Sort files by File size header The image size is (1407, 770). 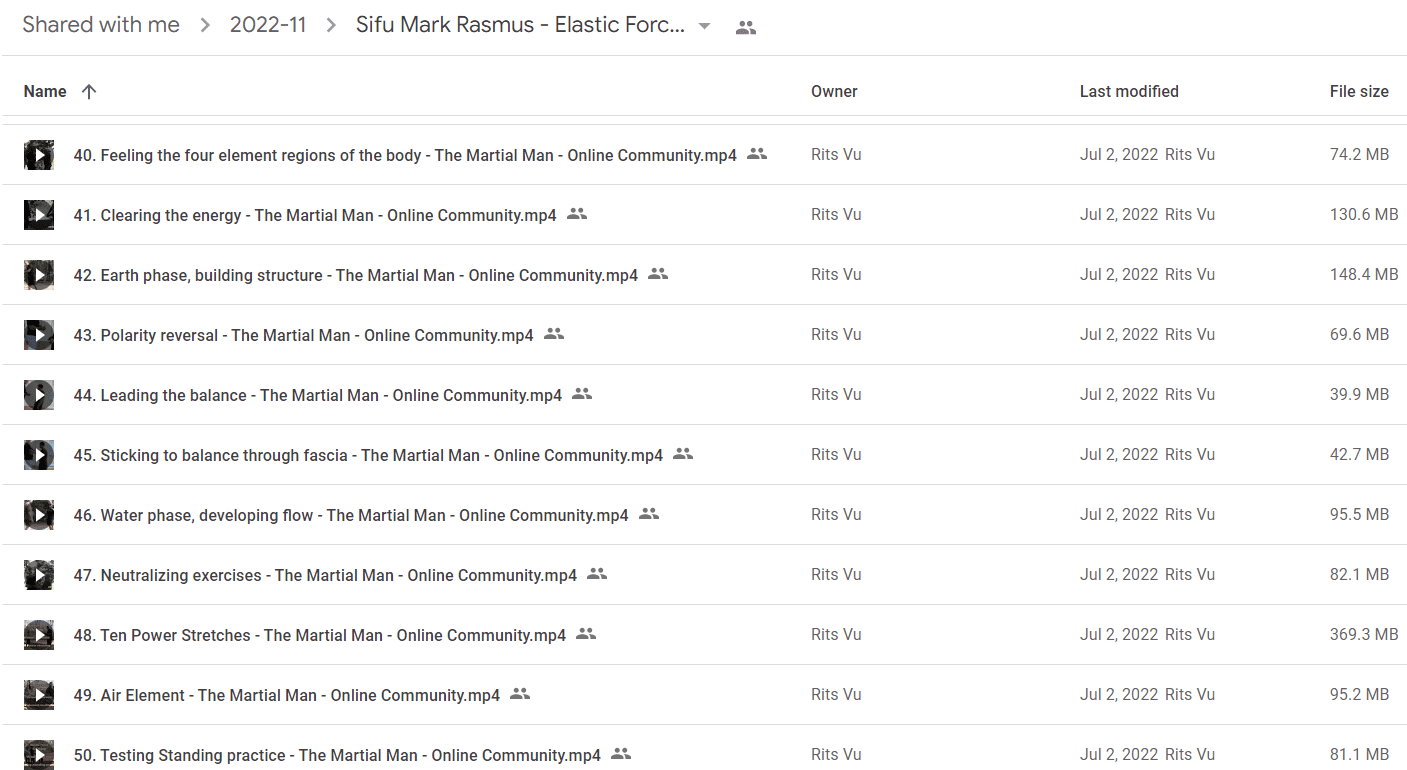coord(1359,91)
